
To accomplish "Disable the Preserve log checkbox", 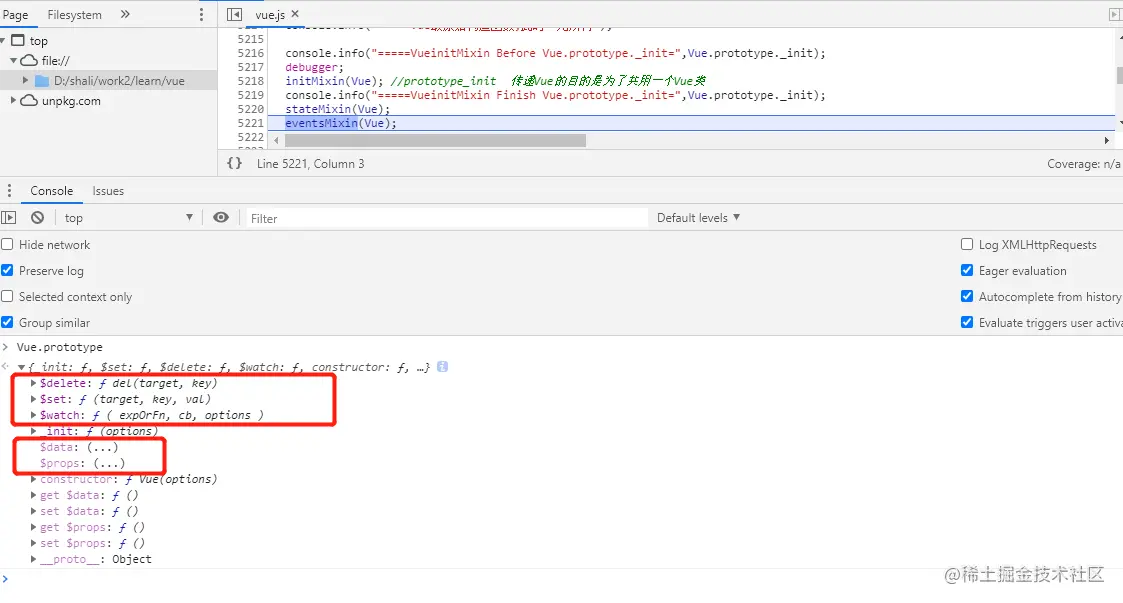I will [7, 270].
